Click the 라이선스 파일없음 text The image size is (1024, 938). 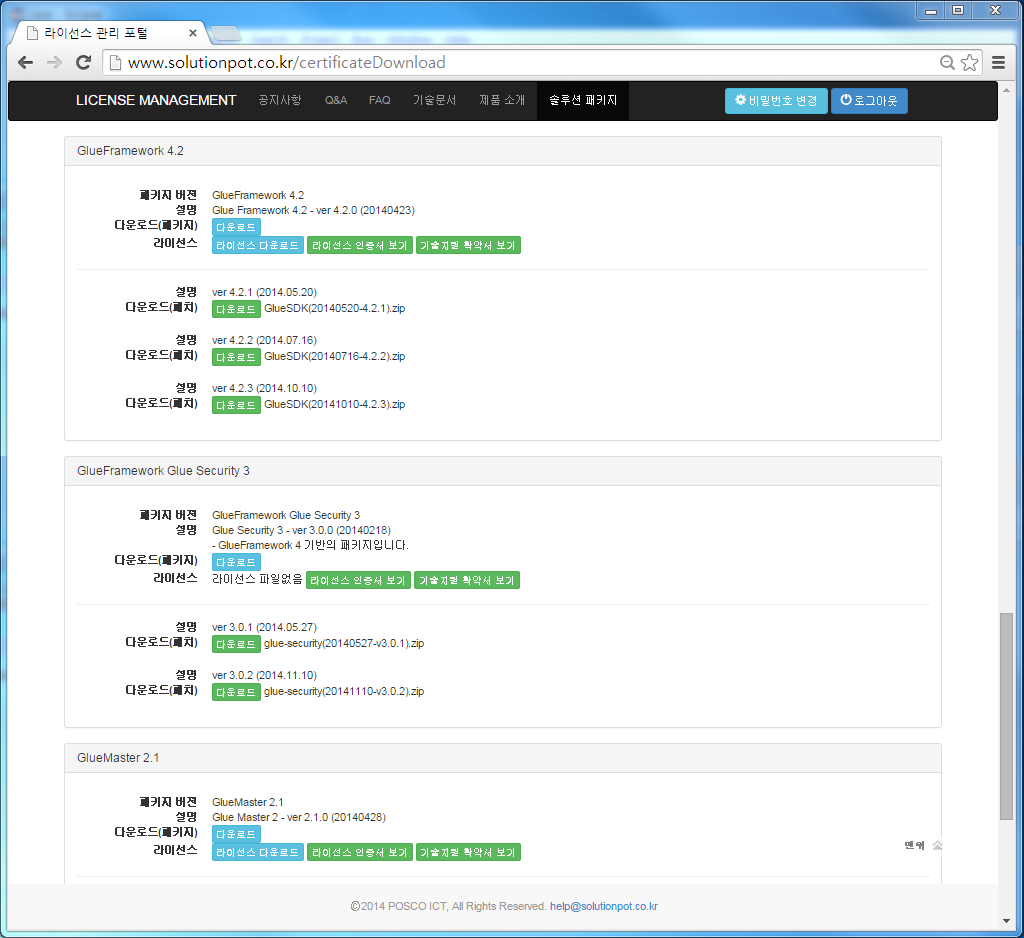257,579
